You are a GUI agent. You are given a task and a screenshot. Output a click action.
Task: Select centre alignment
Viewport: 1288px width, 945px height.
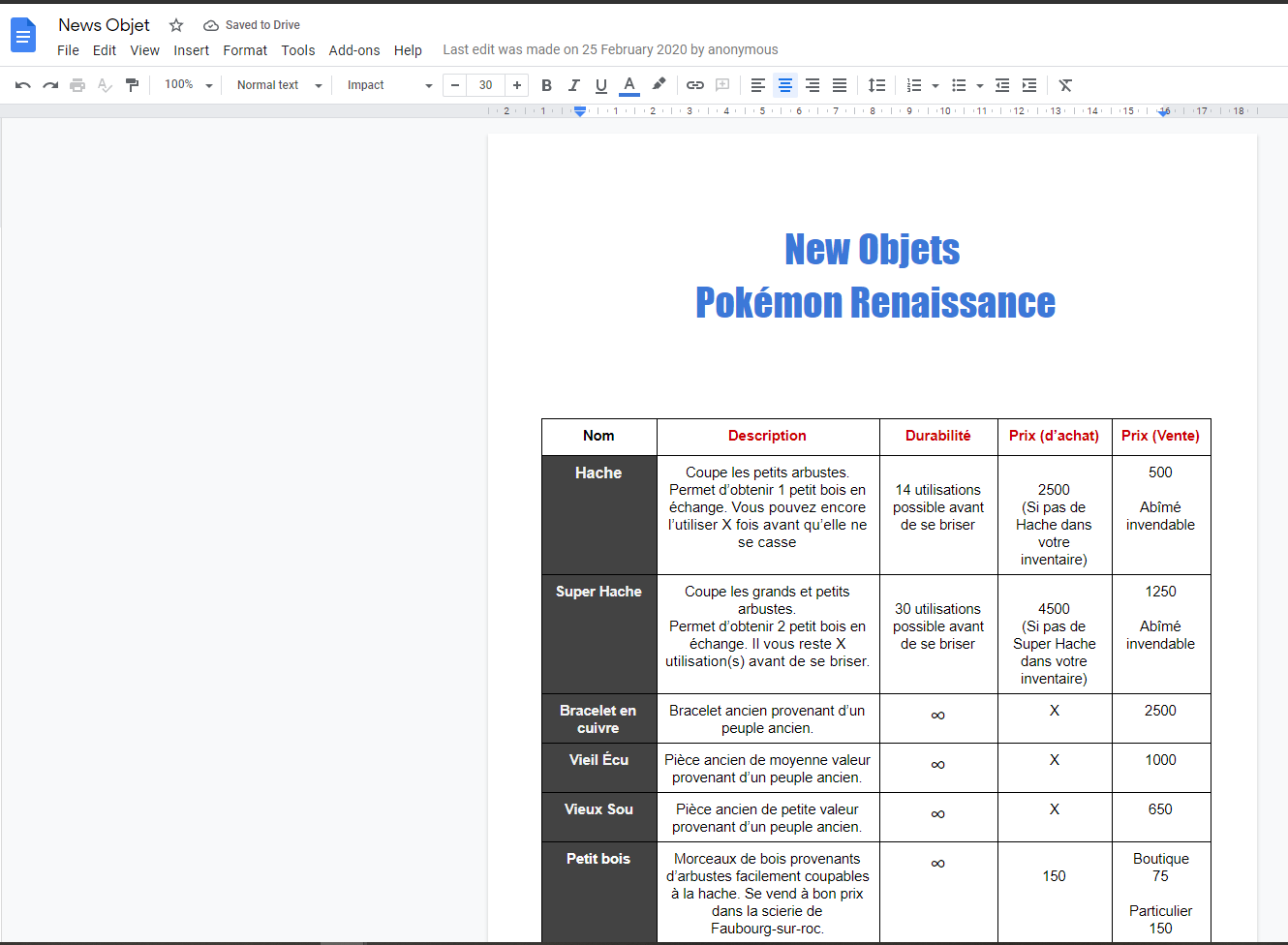click(x=785, y=85)
